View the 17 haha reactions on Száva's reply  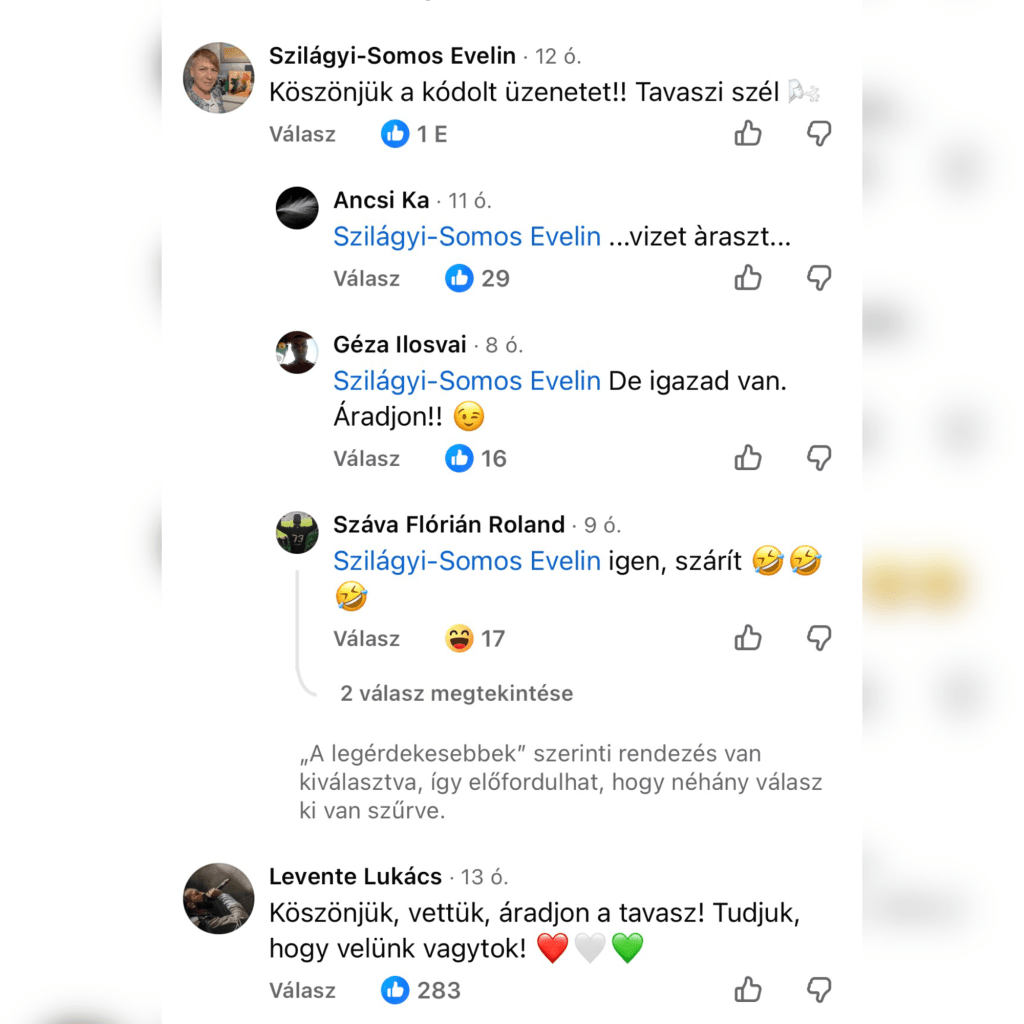coord(475,639)
